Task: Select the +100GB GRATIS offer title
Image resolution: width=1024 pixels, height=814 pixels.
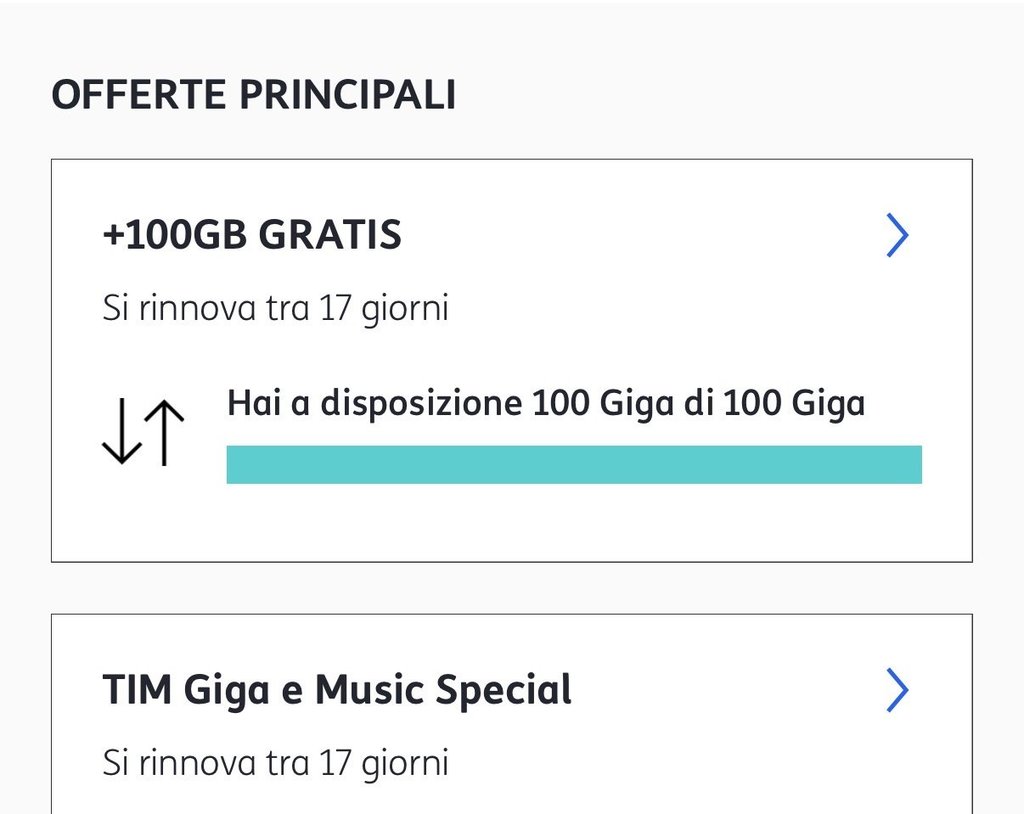Action: [252, 235]
